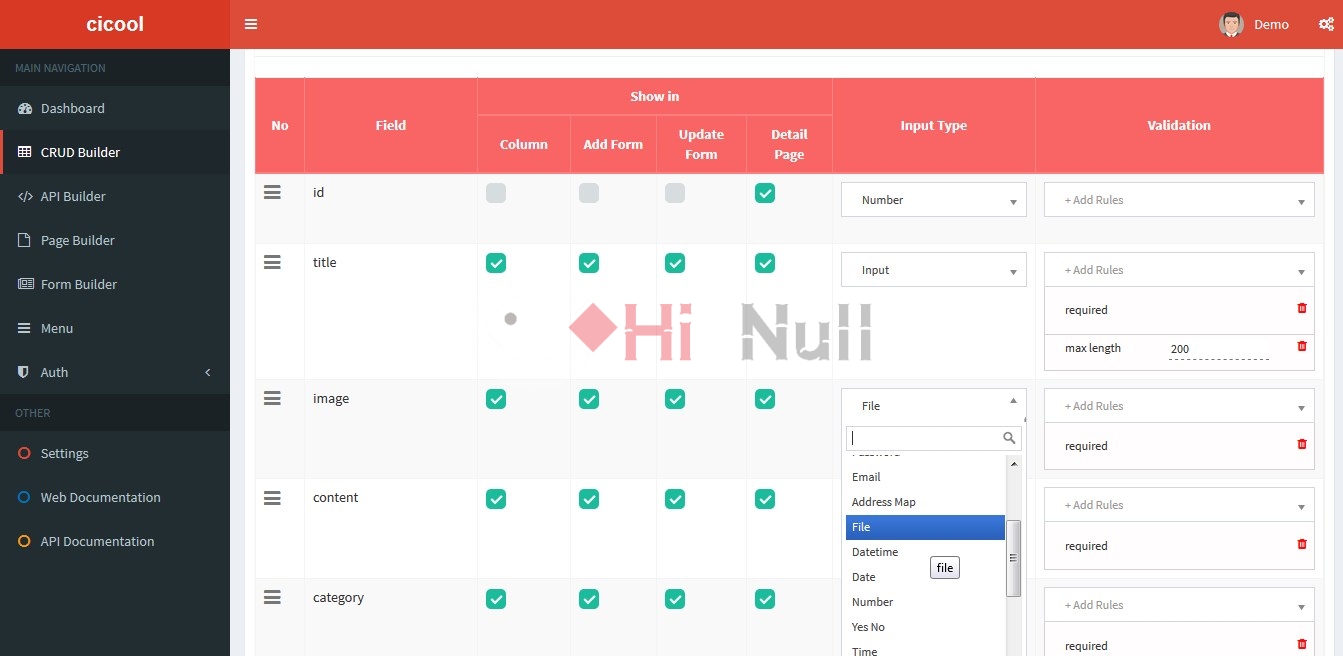Open the category Add Rules dropdown
The height and width of the screenshot is (656, 1343).
click(1179, 605)
